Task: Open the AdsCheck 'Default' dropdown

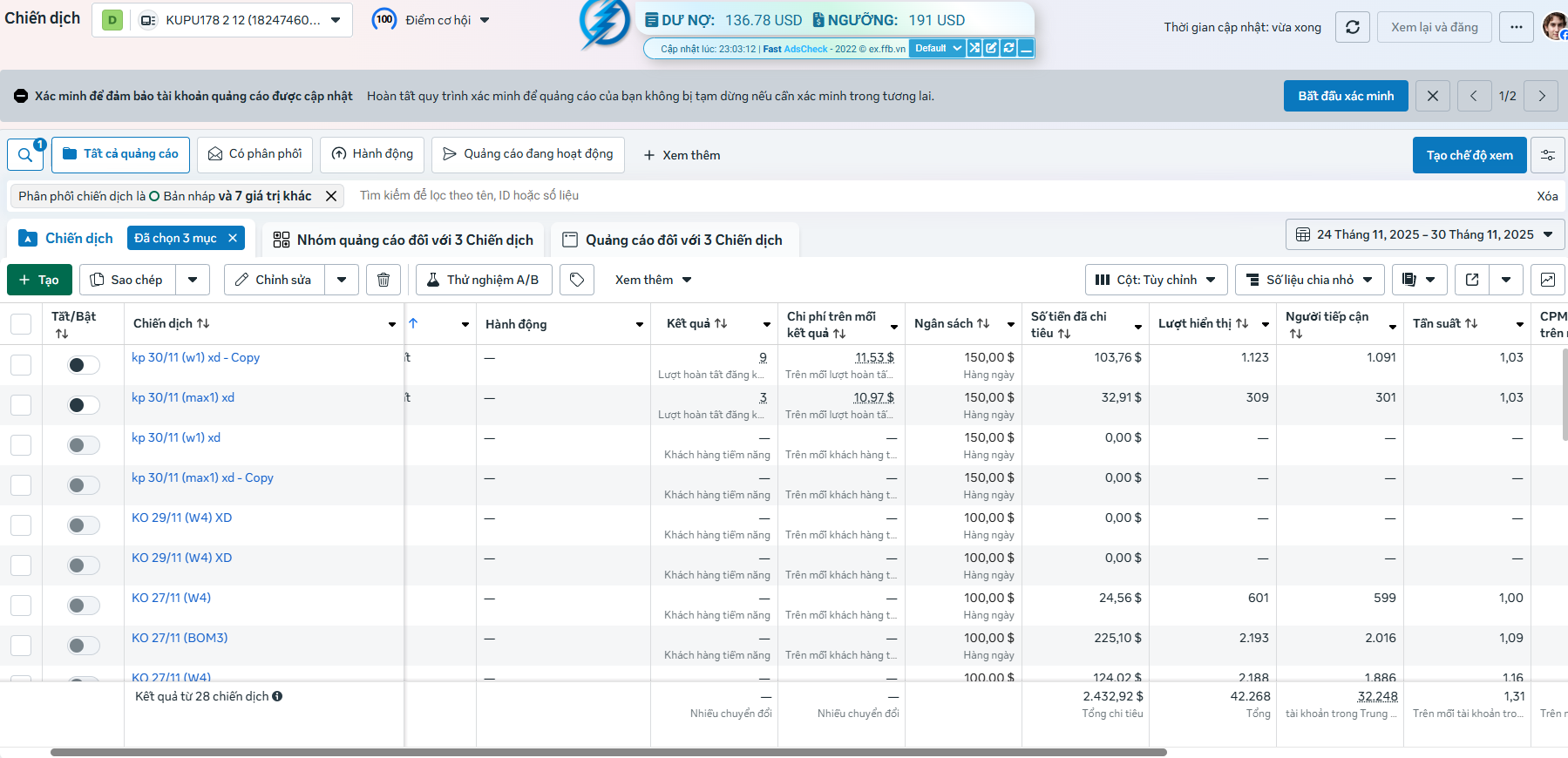Action: click(937, 48)
